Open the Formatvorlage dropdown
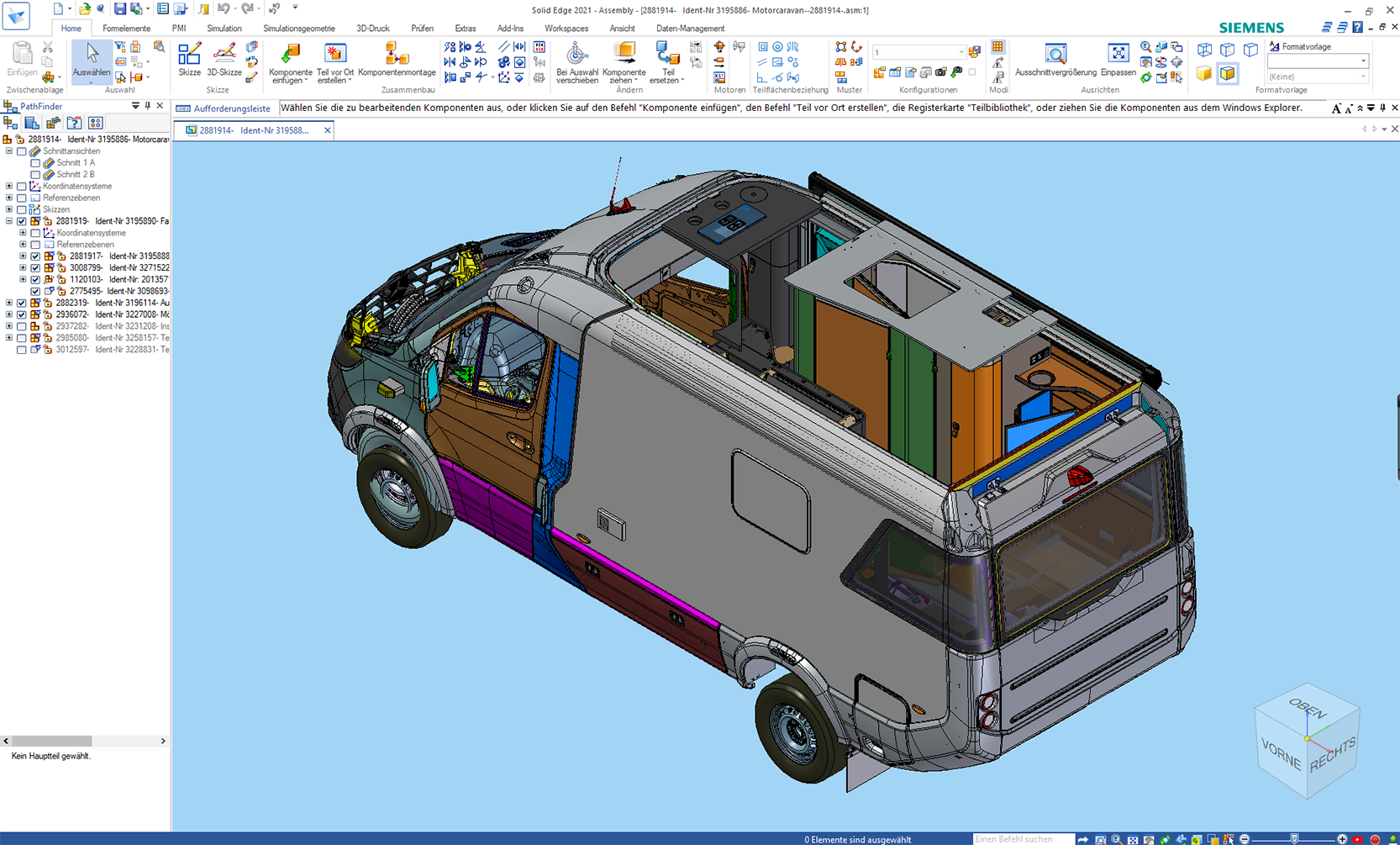Screen dimensions: 1400x845 (1318, 61)
